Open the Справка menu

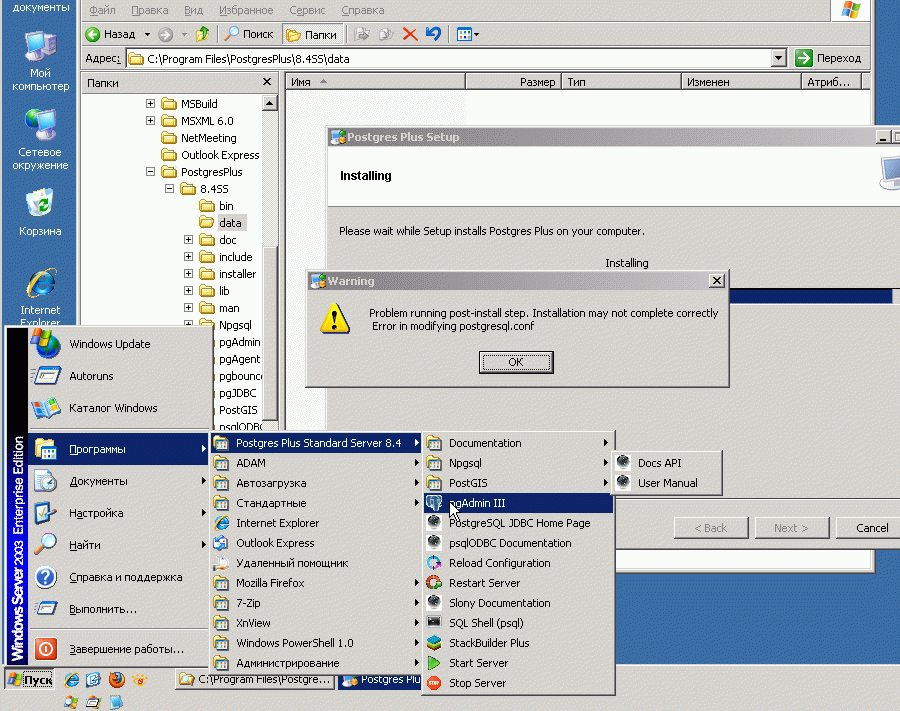tap(363, 10)
